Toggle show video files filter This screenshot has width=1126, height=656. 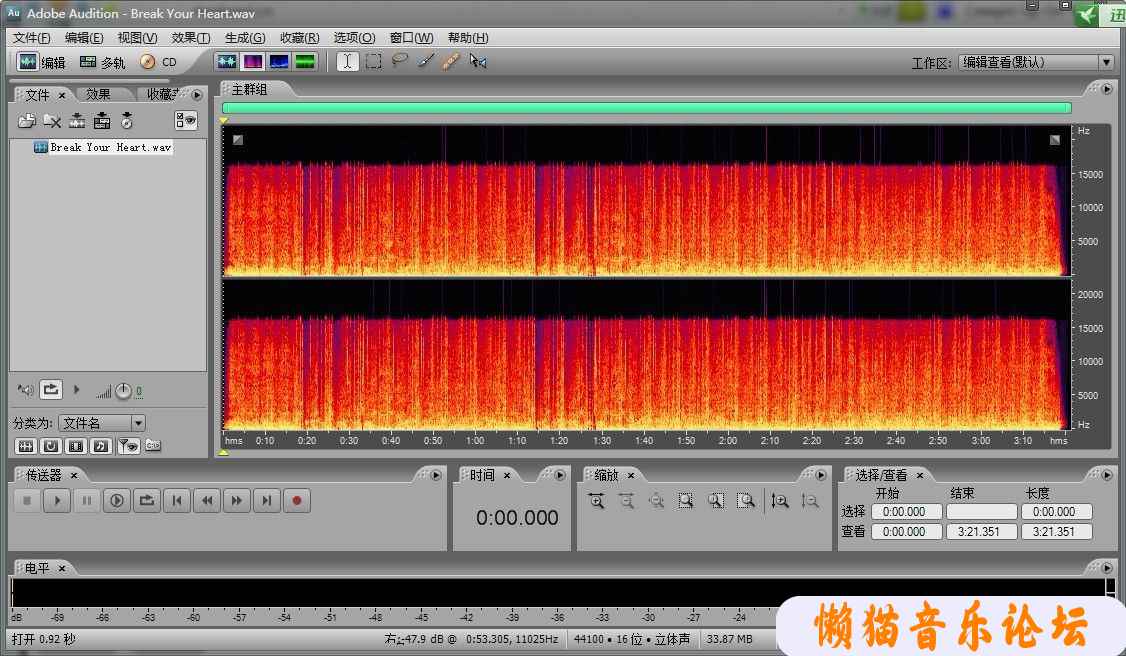coord(76,446)
